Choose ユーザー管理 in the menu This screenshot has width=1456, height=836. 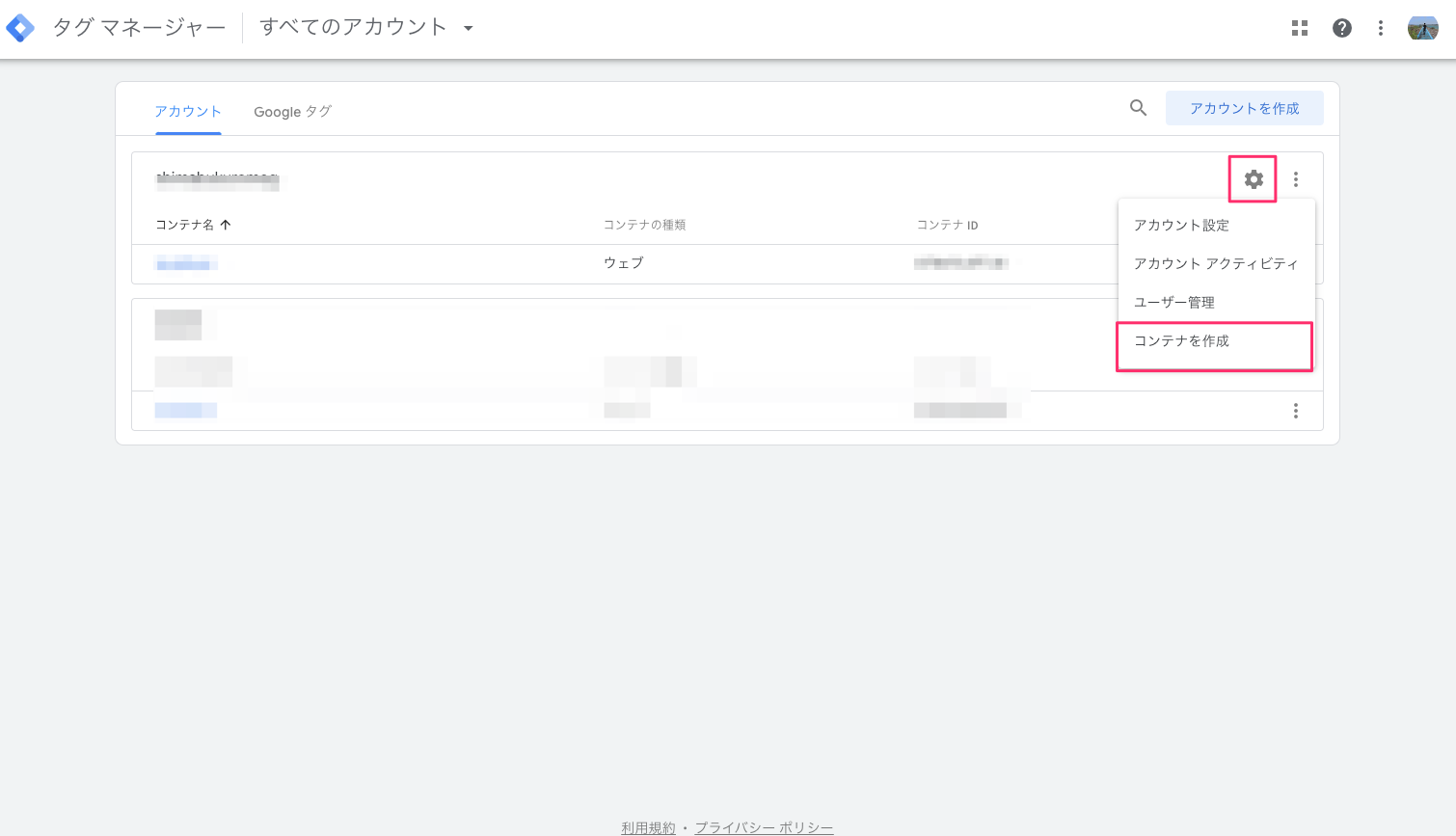tap(1173, 302)
